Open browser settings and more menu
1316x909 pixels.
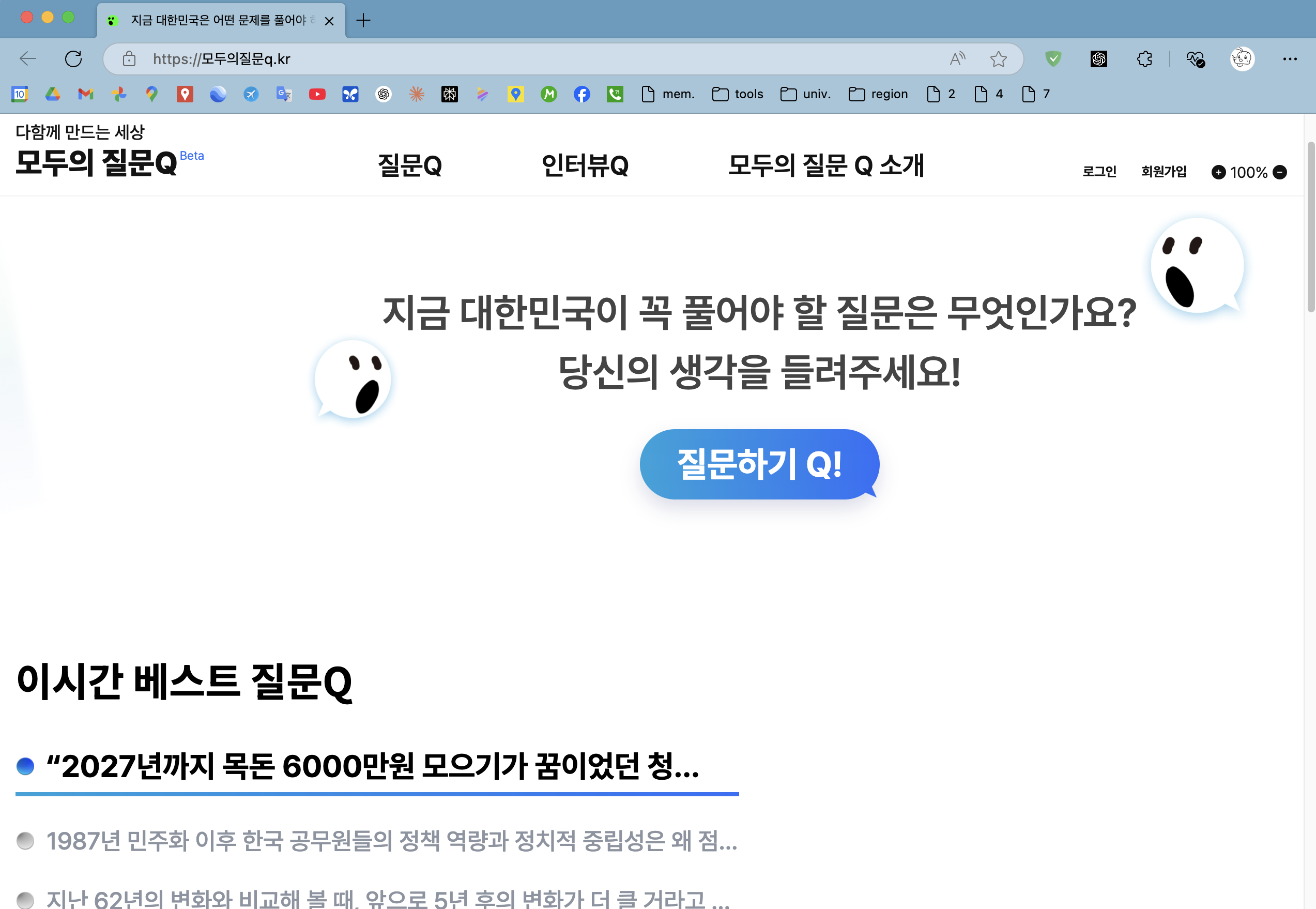1290,58
